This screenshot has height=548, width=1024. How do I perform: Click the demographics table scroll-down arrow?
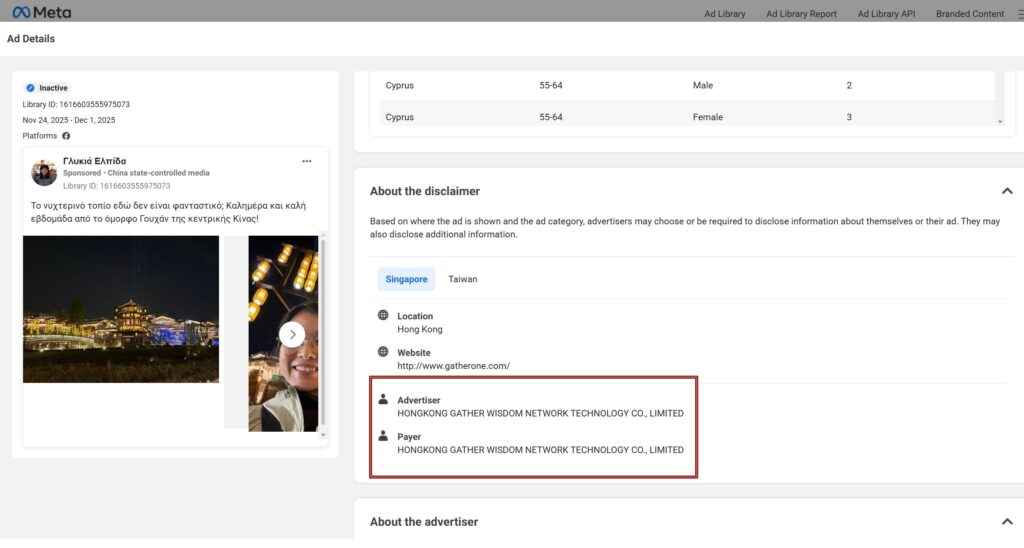coord(999,121)
